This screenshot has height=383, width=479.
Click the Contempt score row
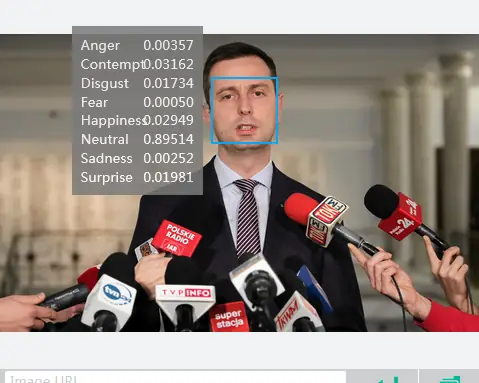coord(137,64)
